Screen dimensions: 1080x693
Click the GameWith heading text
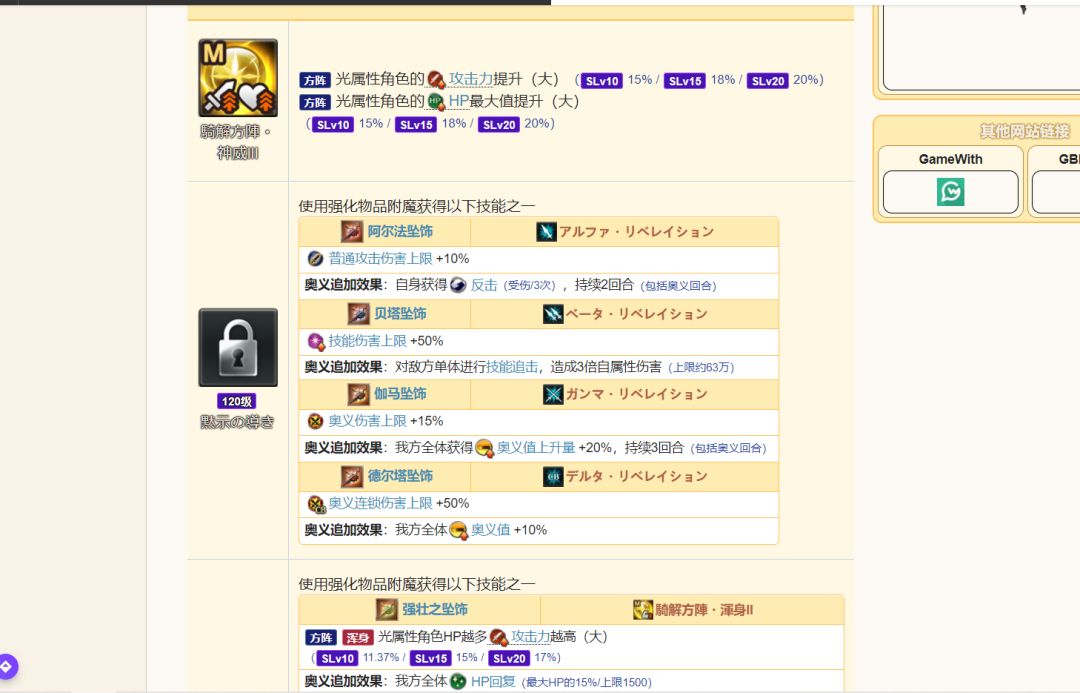(951, 159)
